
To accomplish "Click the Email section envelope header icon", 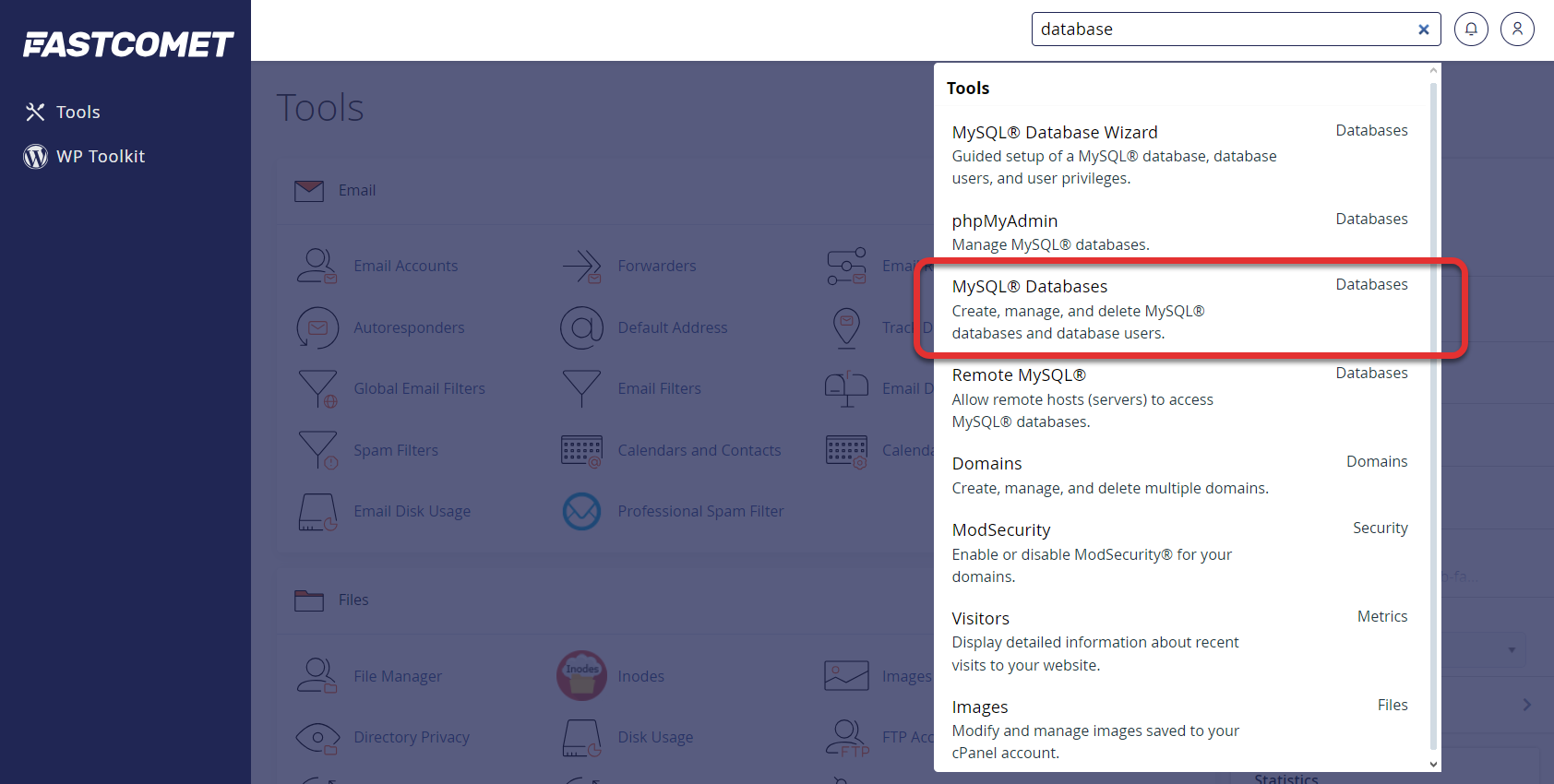I will [309, 190].
